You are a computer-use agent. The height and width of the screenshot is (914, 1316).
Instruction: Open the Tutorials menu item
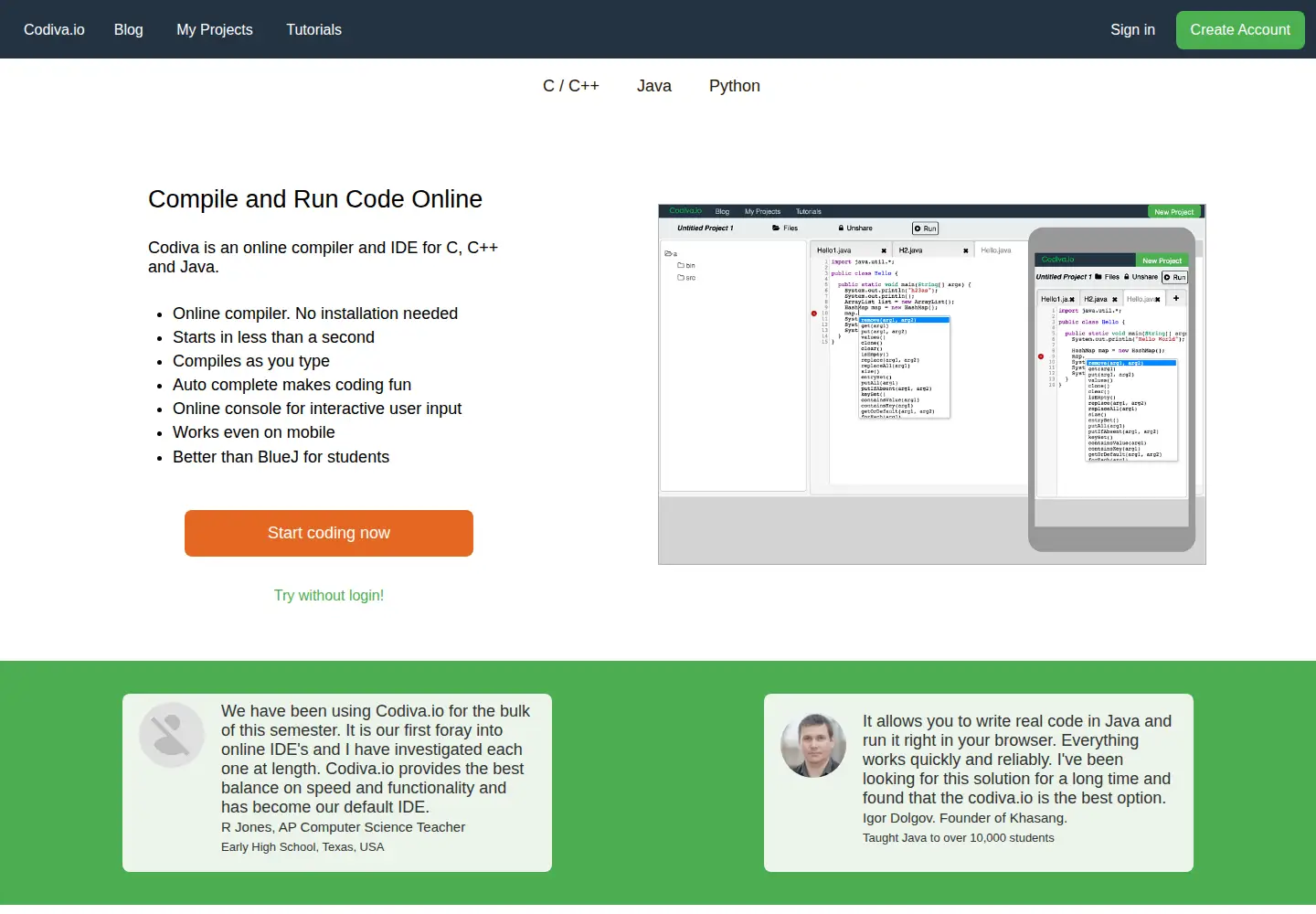click(313, 29)
